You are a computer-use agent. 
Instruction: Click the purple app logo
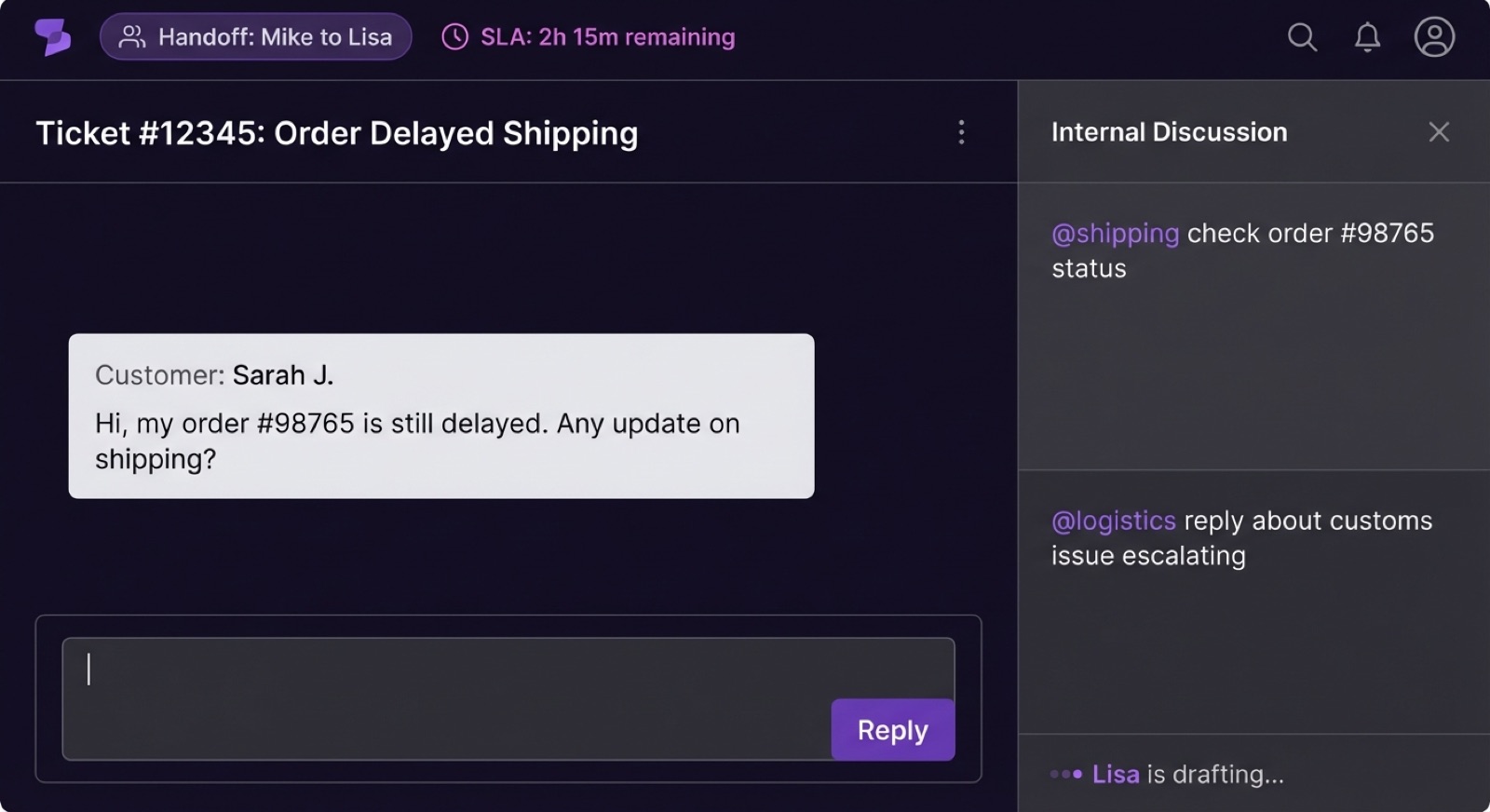52,37
